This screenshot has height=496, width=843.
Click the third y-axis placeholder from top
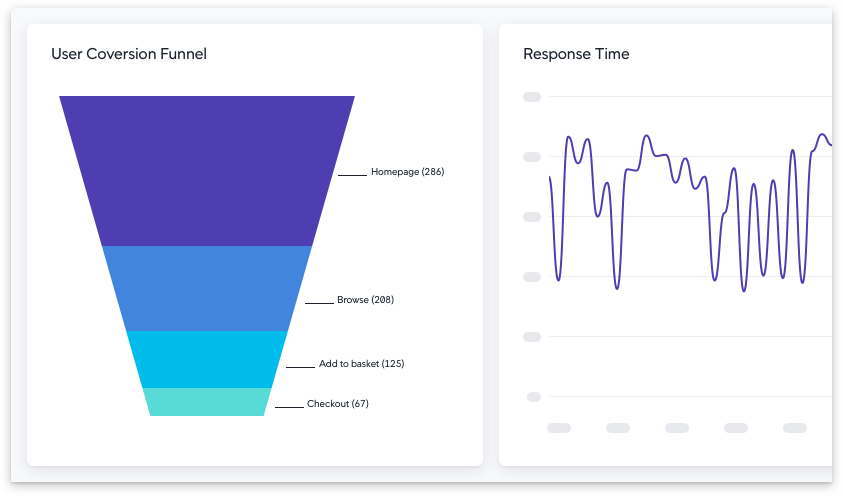(532, 217)
